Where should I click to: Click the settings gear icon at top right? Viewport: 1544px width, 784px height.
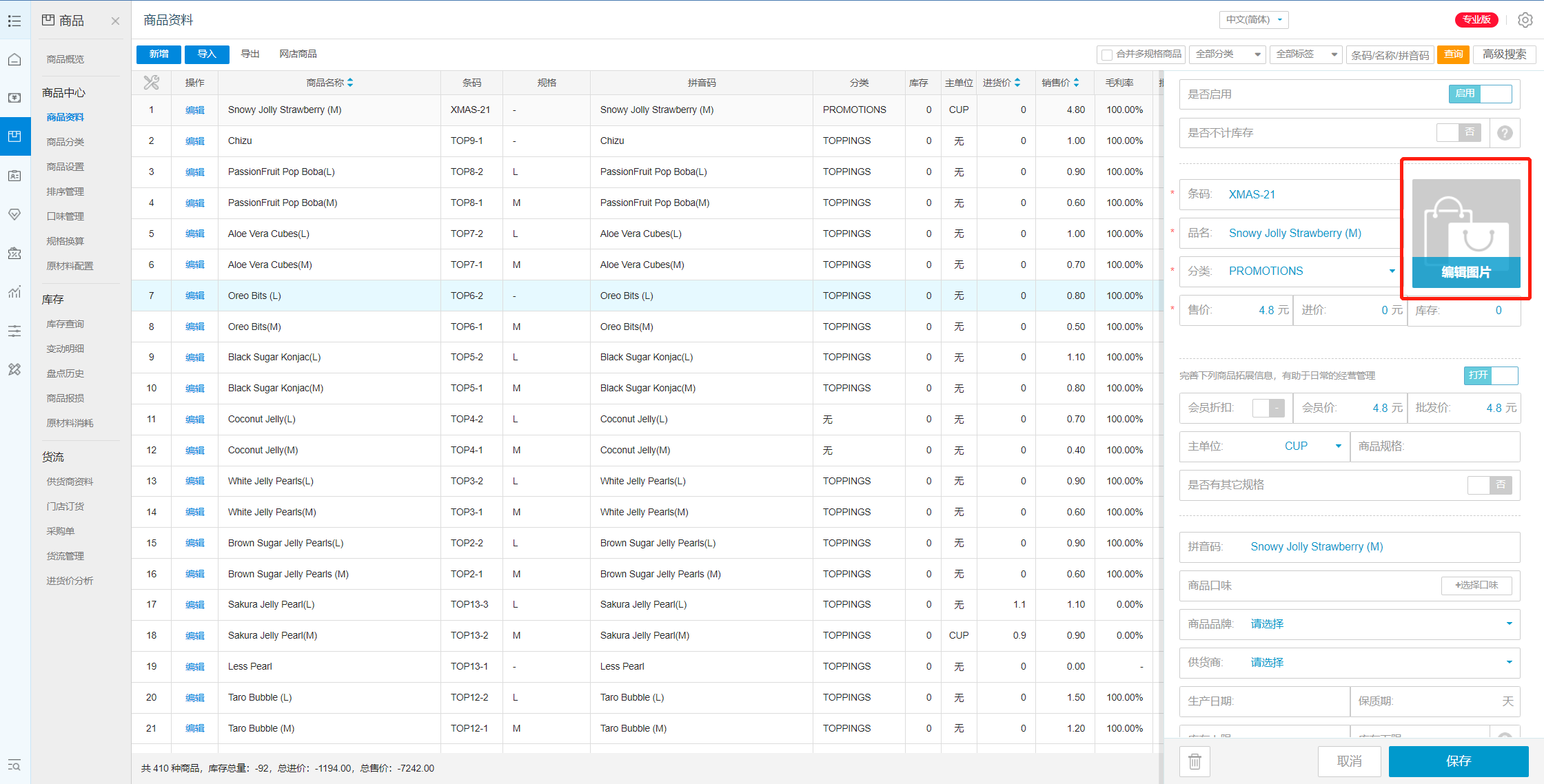click(1525, 20)
